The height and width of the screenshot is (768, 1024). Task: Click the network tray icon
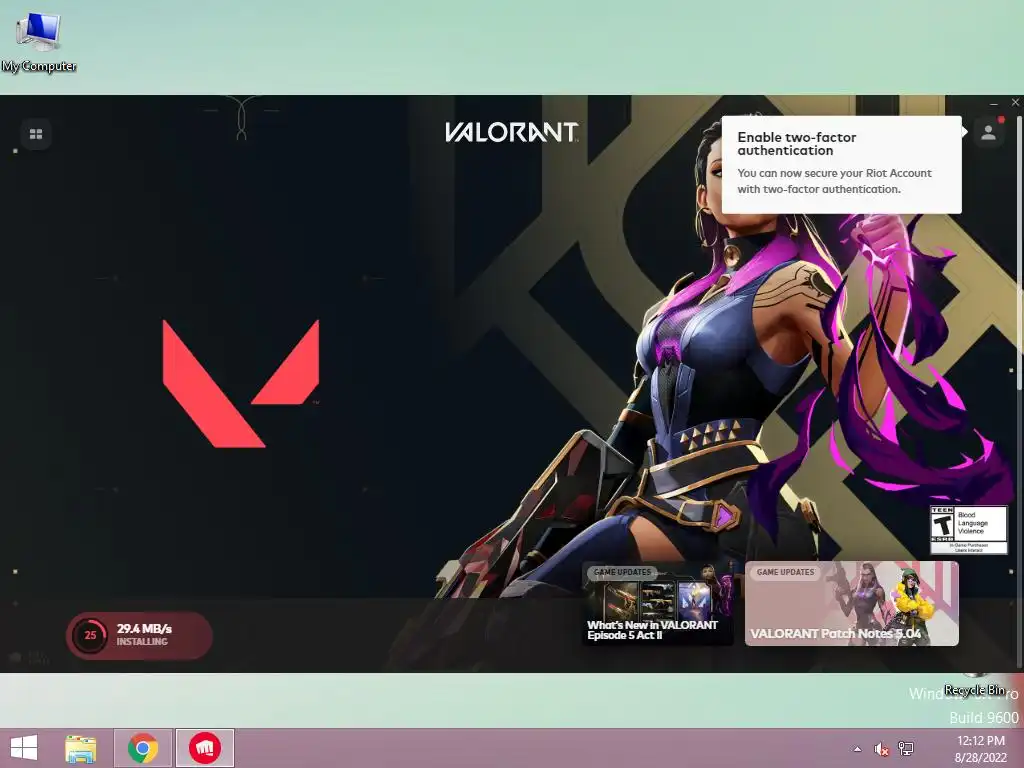906,748
